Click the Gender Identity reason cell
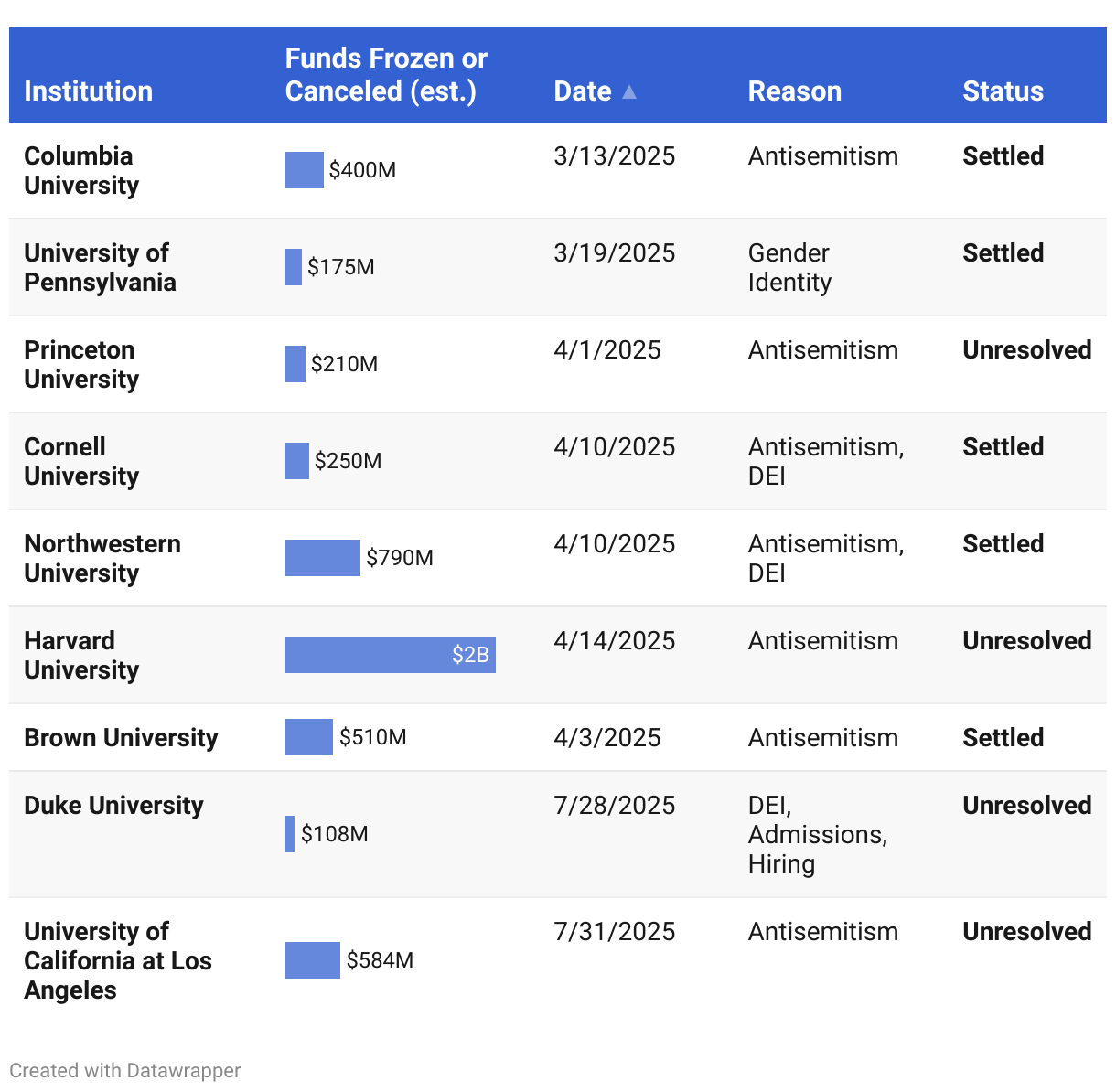 click(x=789, y=267)
